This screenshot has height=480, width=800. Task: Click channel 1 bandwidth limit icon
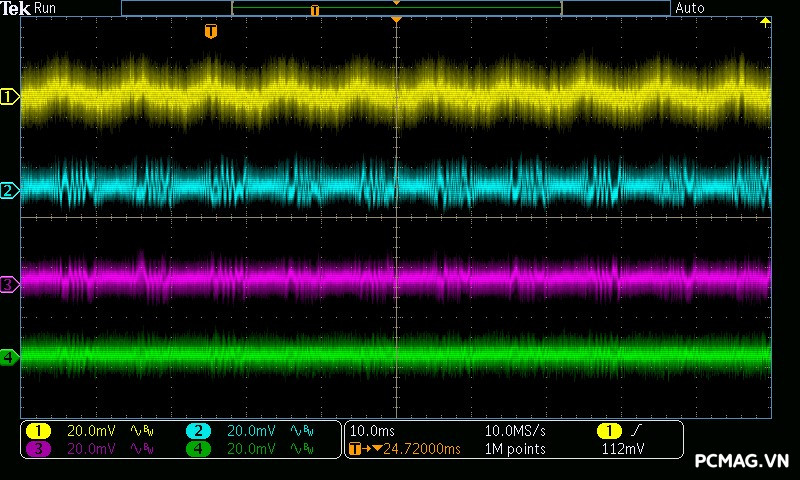(x=141, y=430)
